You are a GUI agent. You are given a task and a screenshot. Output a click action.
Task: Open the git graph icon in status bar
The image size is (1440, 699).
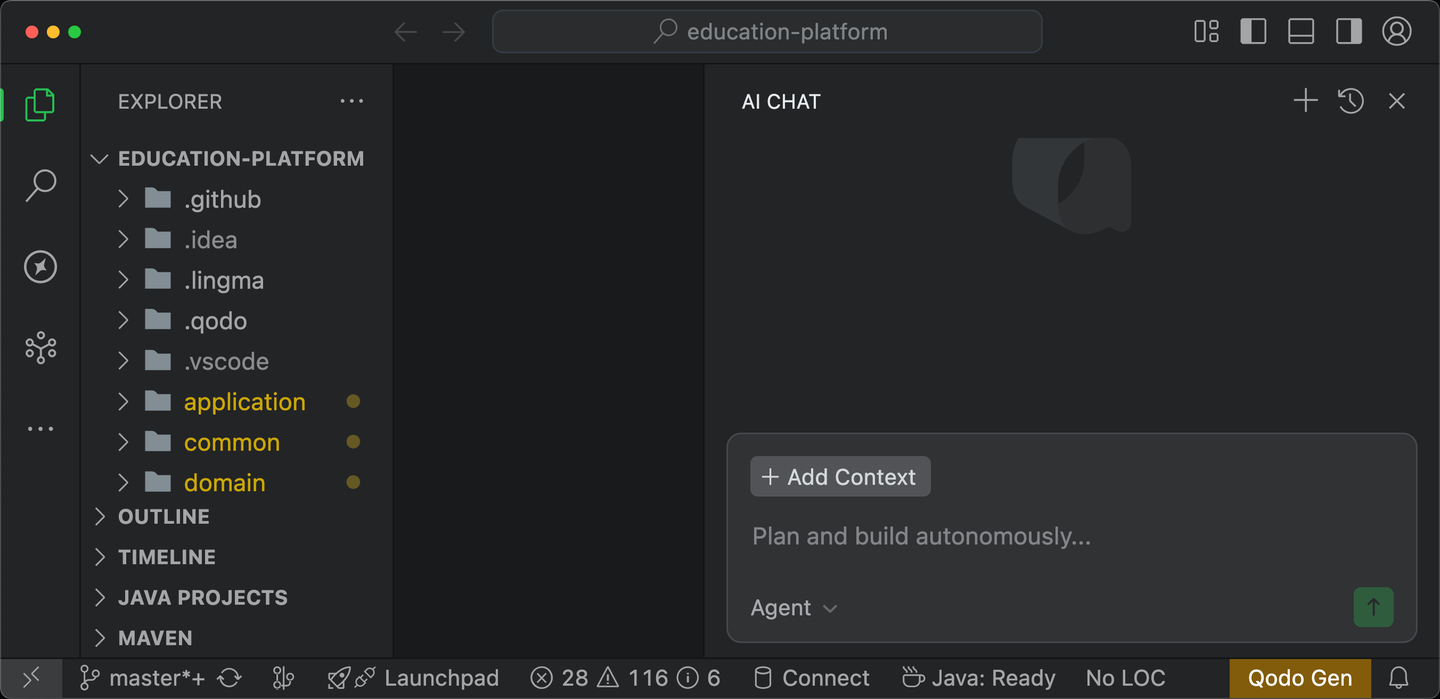pos(283,678)
